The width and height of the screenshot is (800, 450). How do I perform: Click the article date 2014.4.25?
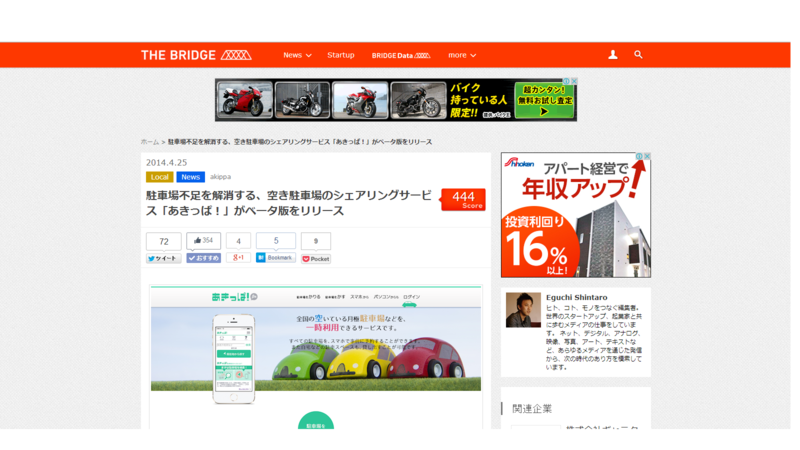coord(166,163)
